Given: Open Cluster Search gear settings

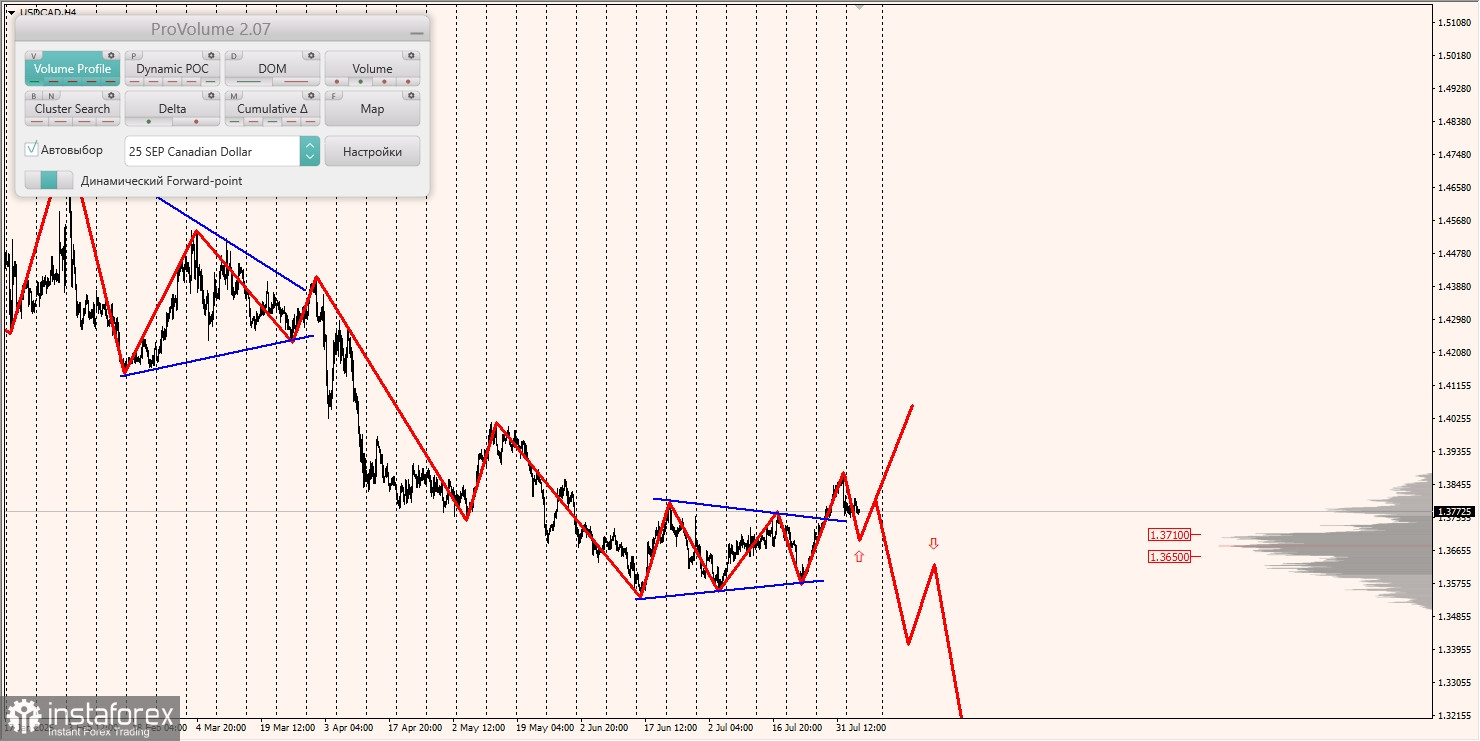Looking at the screenshot, I should (111, 95).
